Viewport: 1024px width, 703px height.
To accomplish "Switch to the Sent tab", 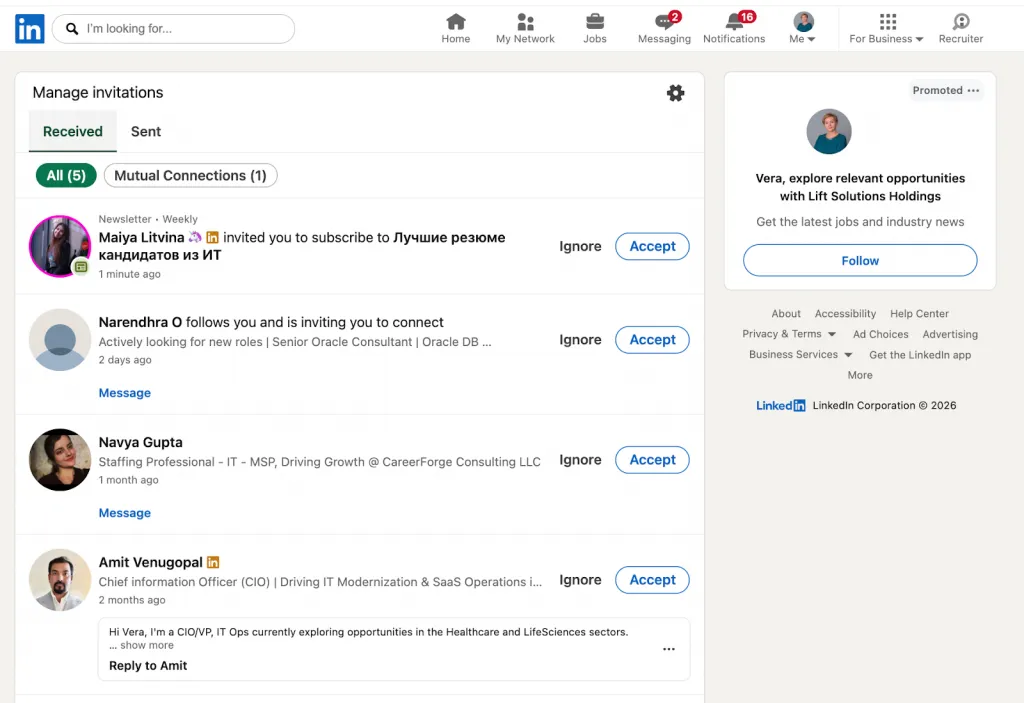I will (146, 131).
